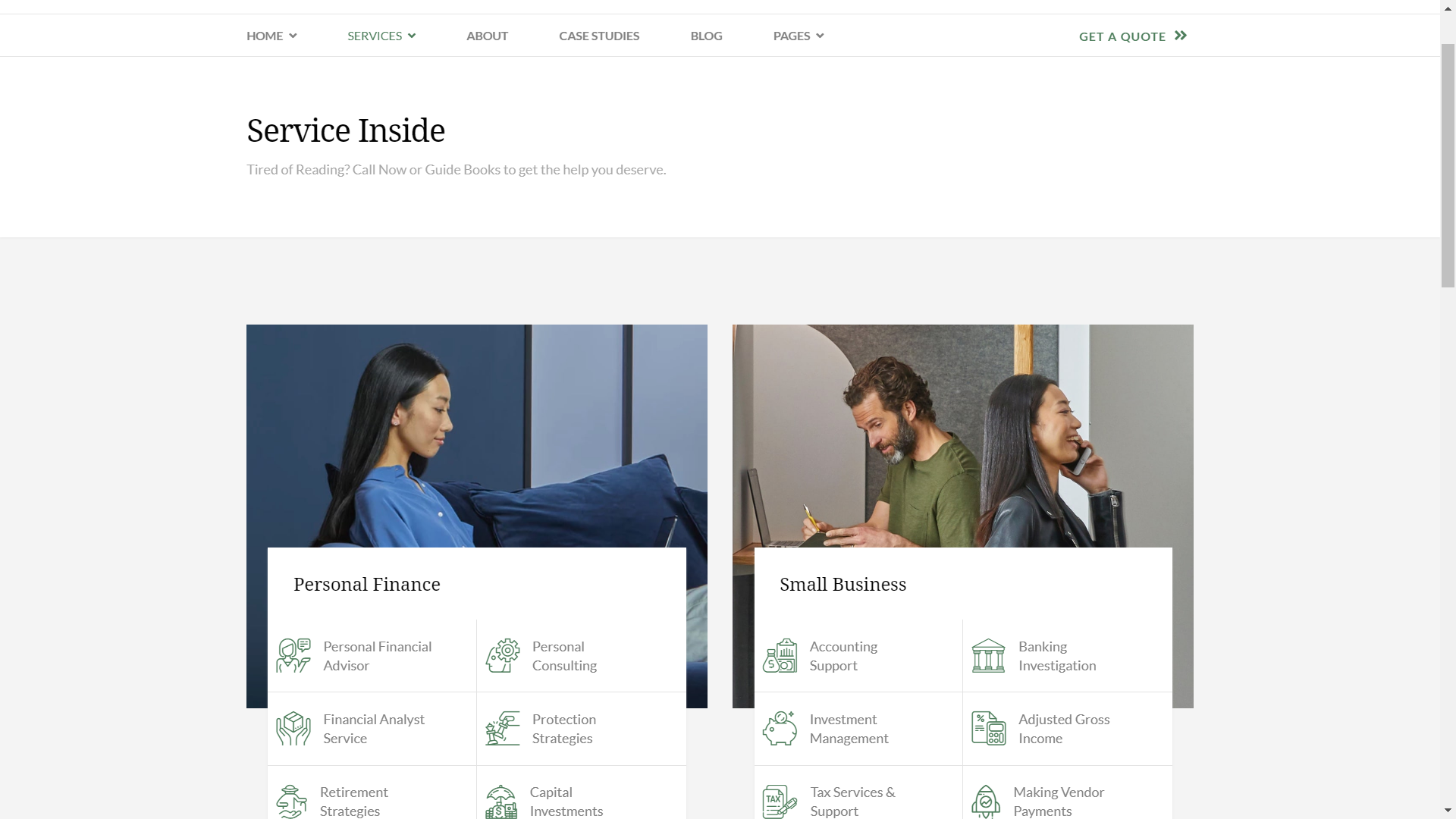Click the Accounting Support money icon
Image resolution: width=1456 pixels, height=819 pixels.
pyautogui.click(x=780, y=656)
